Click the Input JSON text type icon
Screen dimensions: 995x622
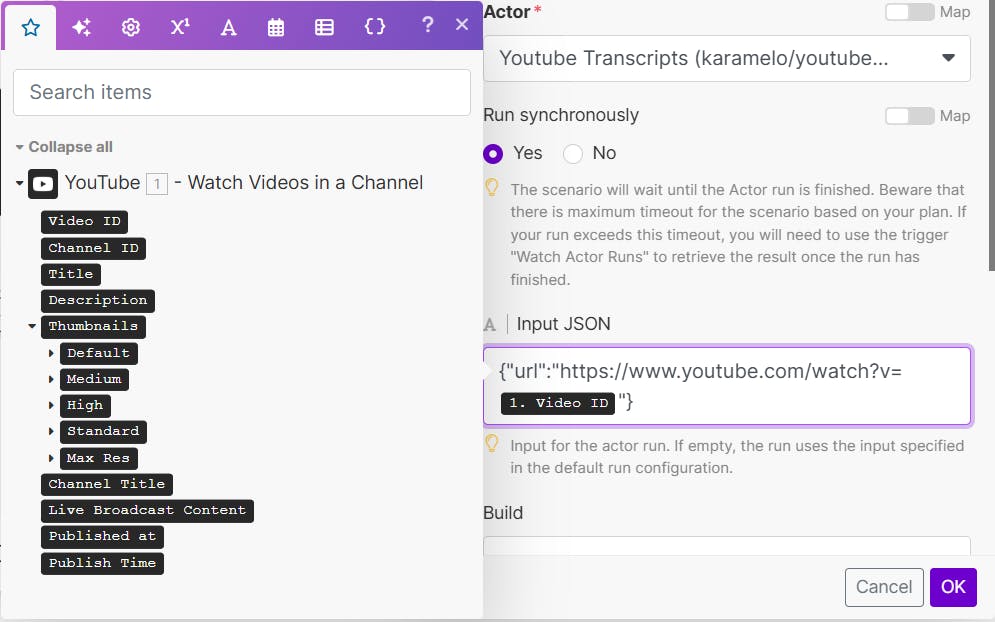pyautogui.click(x=489, y=325)
